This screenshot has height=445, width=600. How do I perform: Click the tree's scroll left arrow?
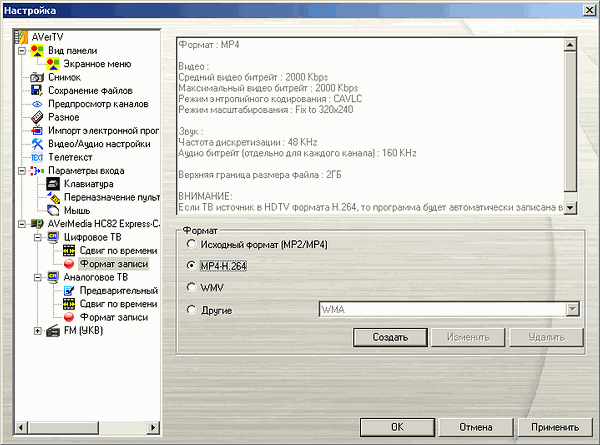click(x=21, y=427)
